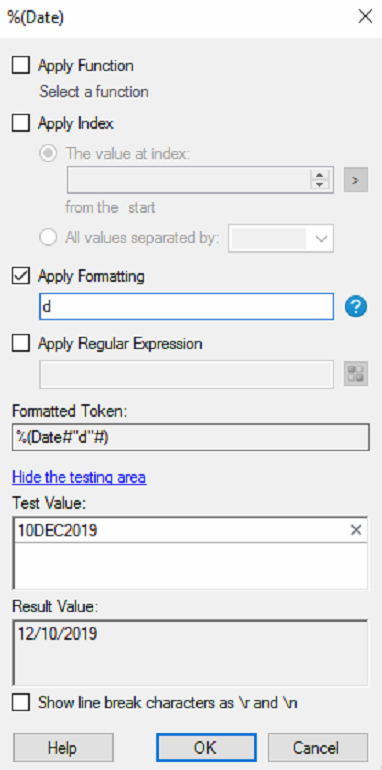Increase index value with up arrow
The image size is (382, 770).
[320, 175]
